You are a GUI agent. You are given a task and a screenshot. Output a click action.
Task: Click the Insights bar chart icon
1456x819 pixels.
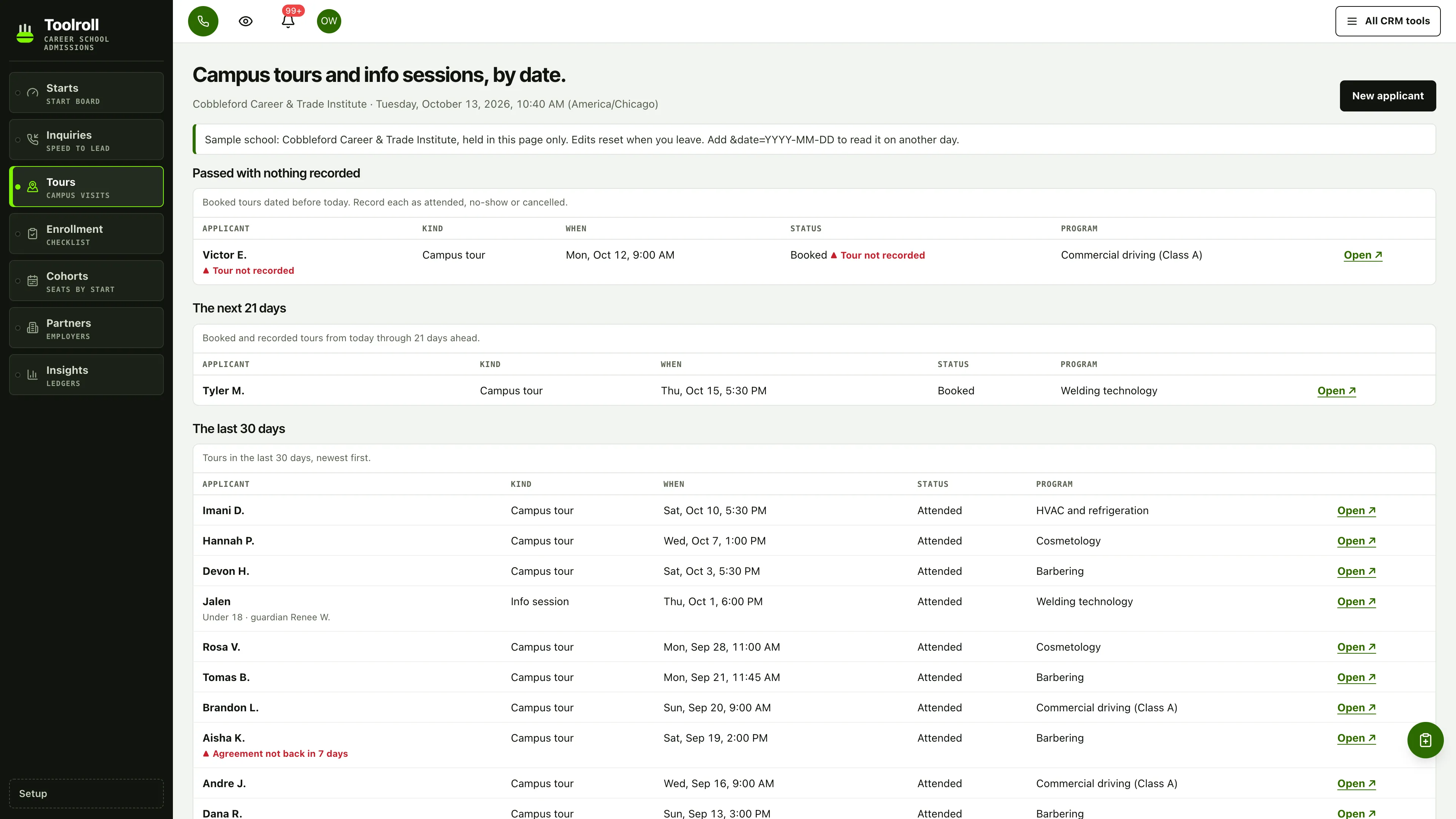click(33, 375)
